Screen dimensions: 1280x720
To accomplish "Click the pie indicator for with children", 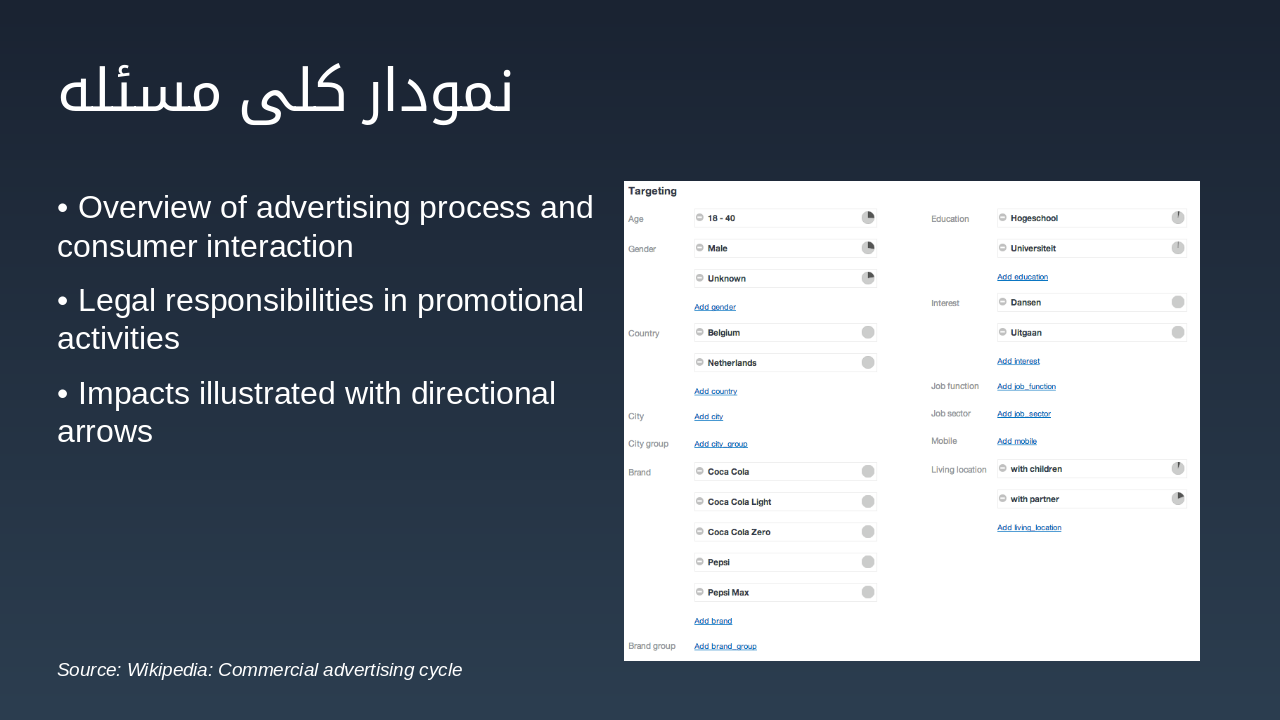I will [1178, 468].
